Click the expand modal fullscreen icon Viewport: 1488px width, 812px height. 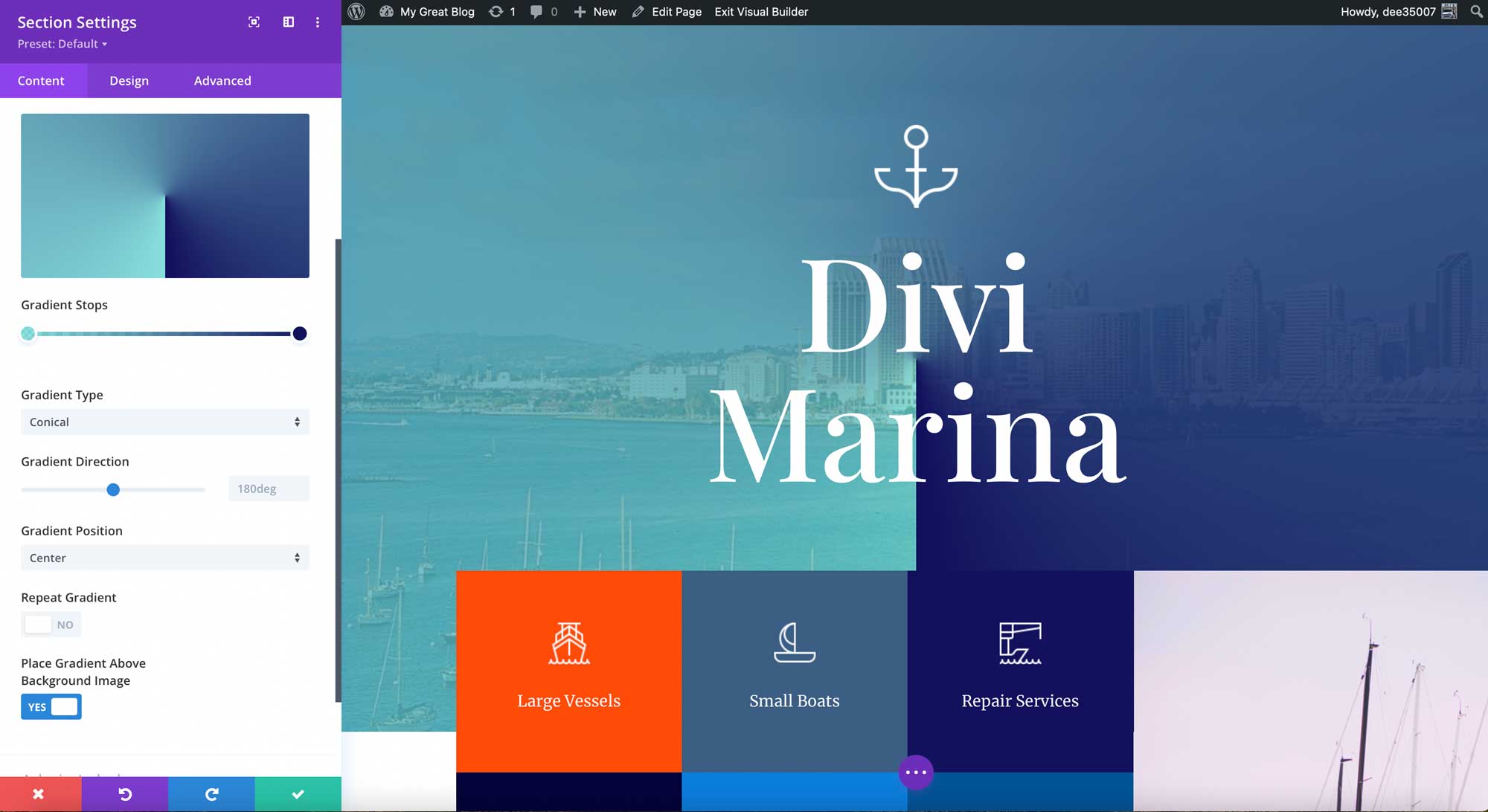point(254,22)
